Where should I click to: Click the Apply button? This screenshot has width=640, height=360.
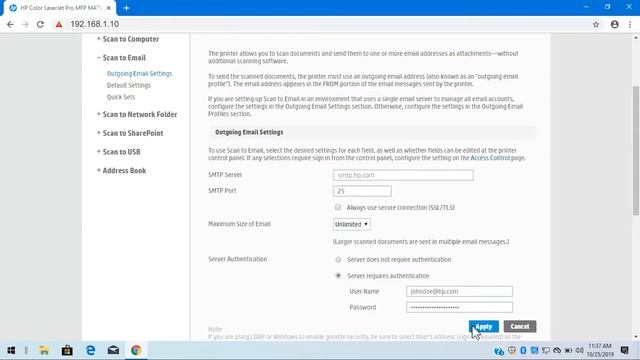tap(484, 327)
